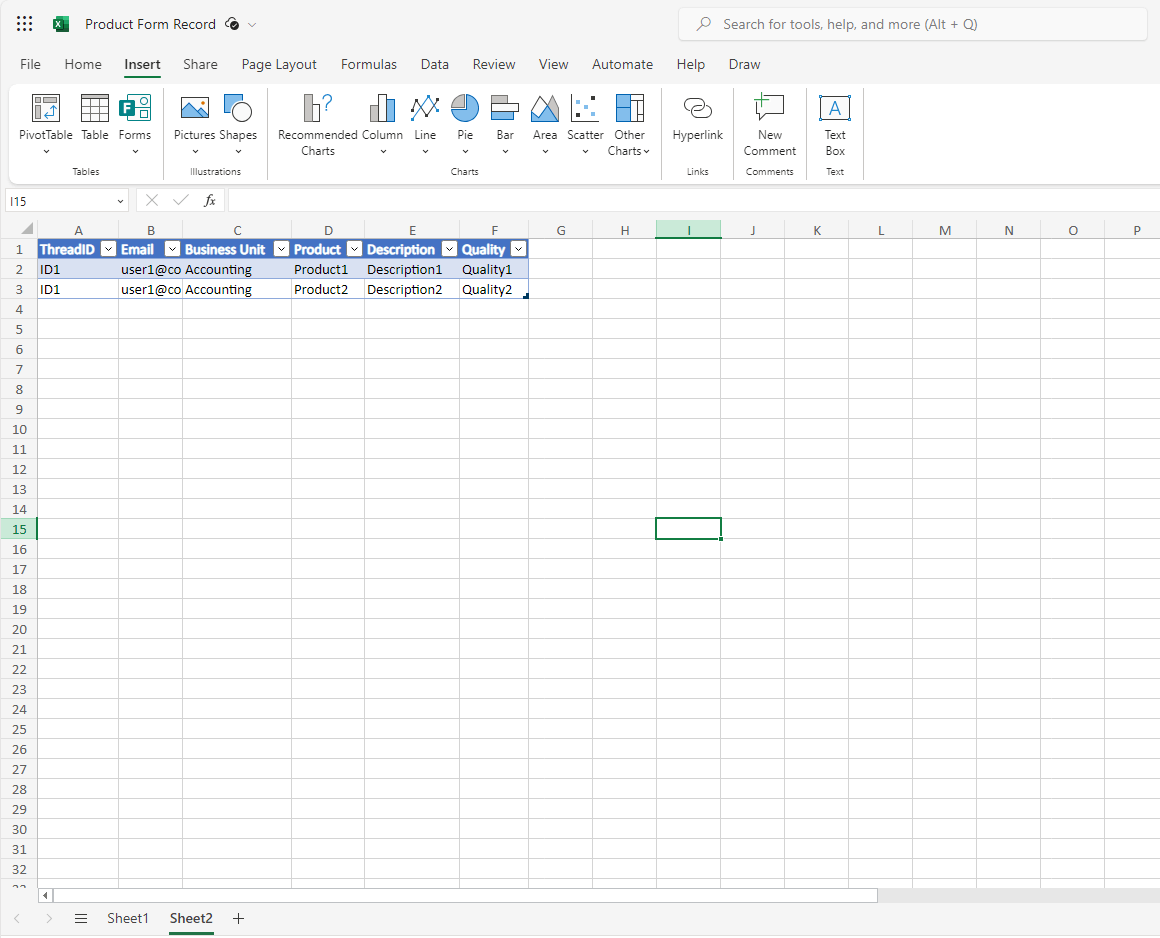Open Recommended Charts
Screen dimensions: 1160x938
point(317,120)
